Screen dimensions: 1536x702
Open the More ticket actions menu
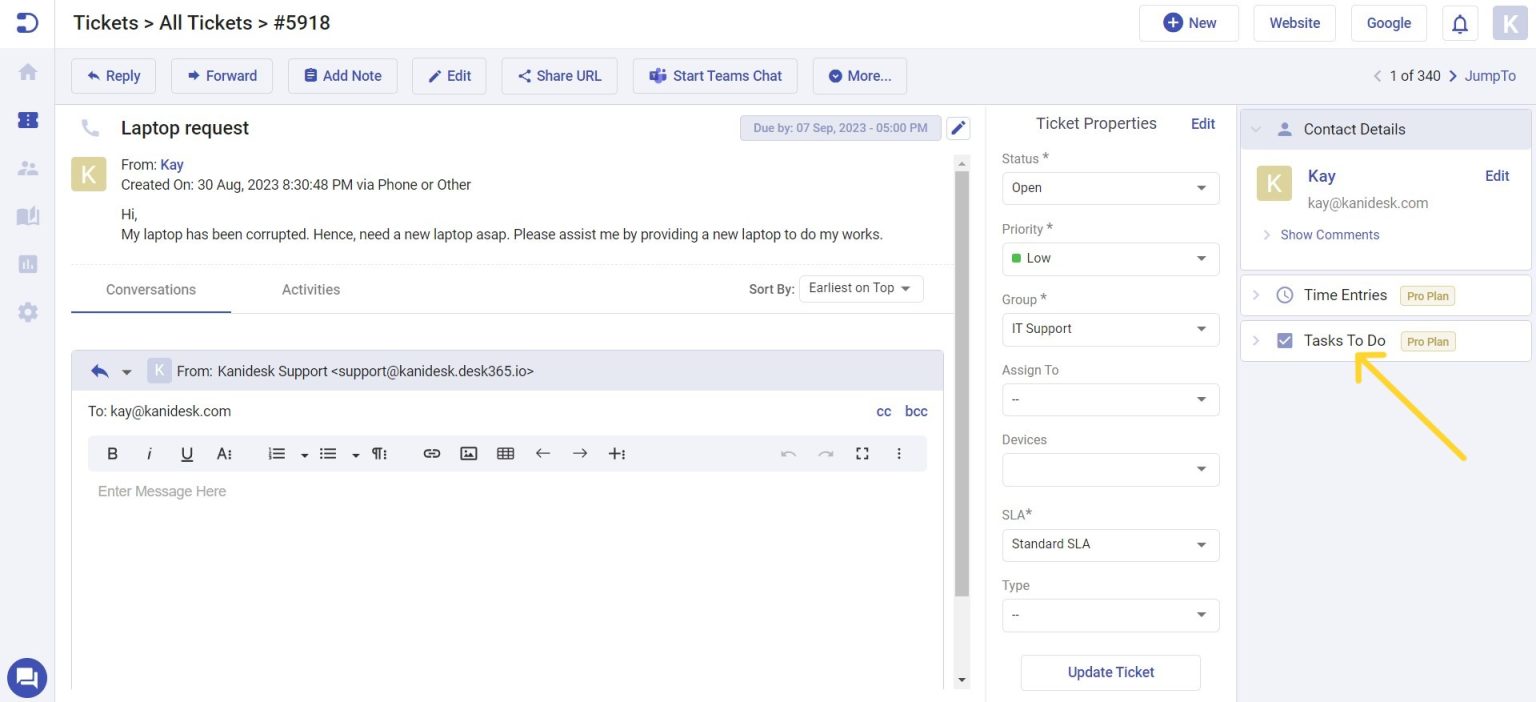click(x=858, y=75)
